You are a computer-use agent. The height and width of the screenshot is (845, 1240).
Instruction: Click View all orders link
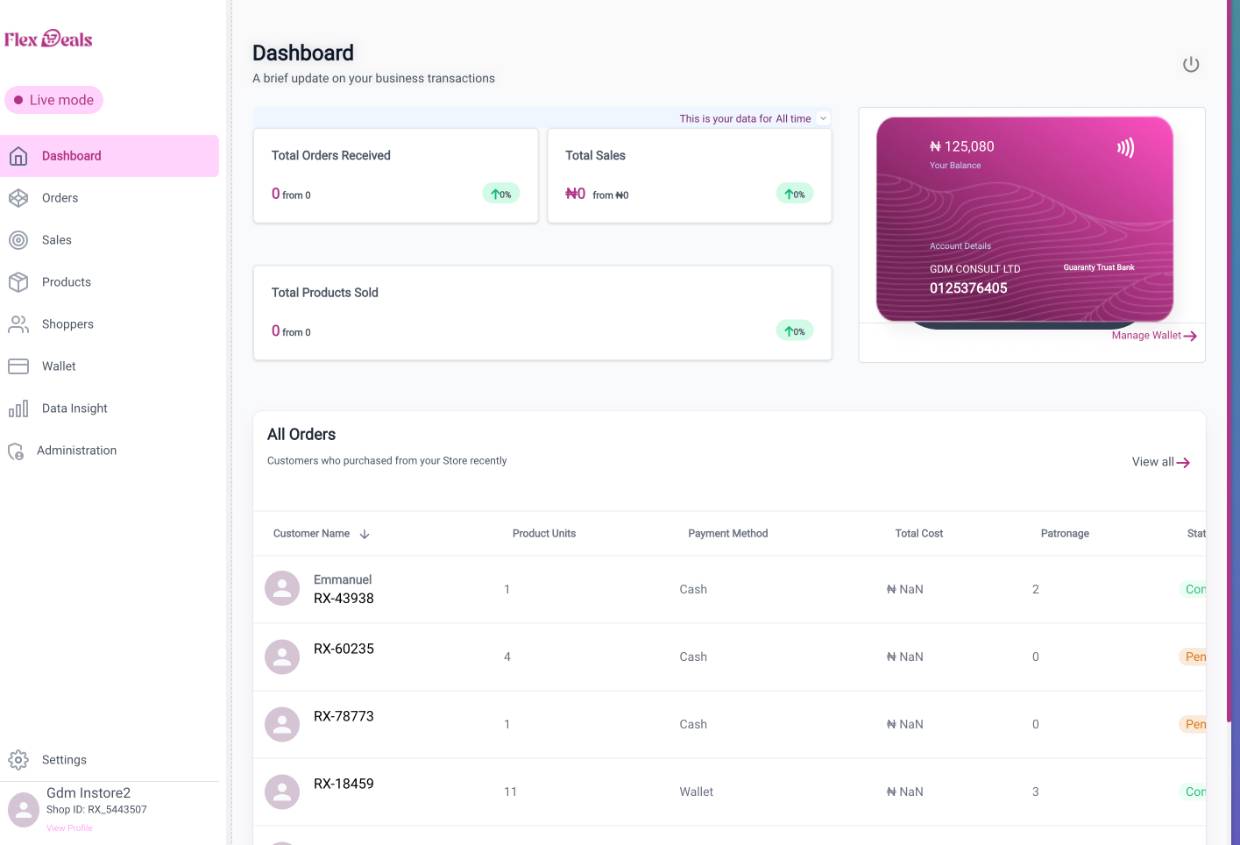tap(1161, 462)
